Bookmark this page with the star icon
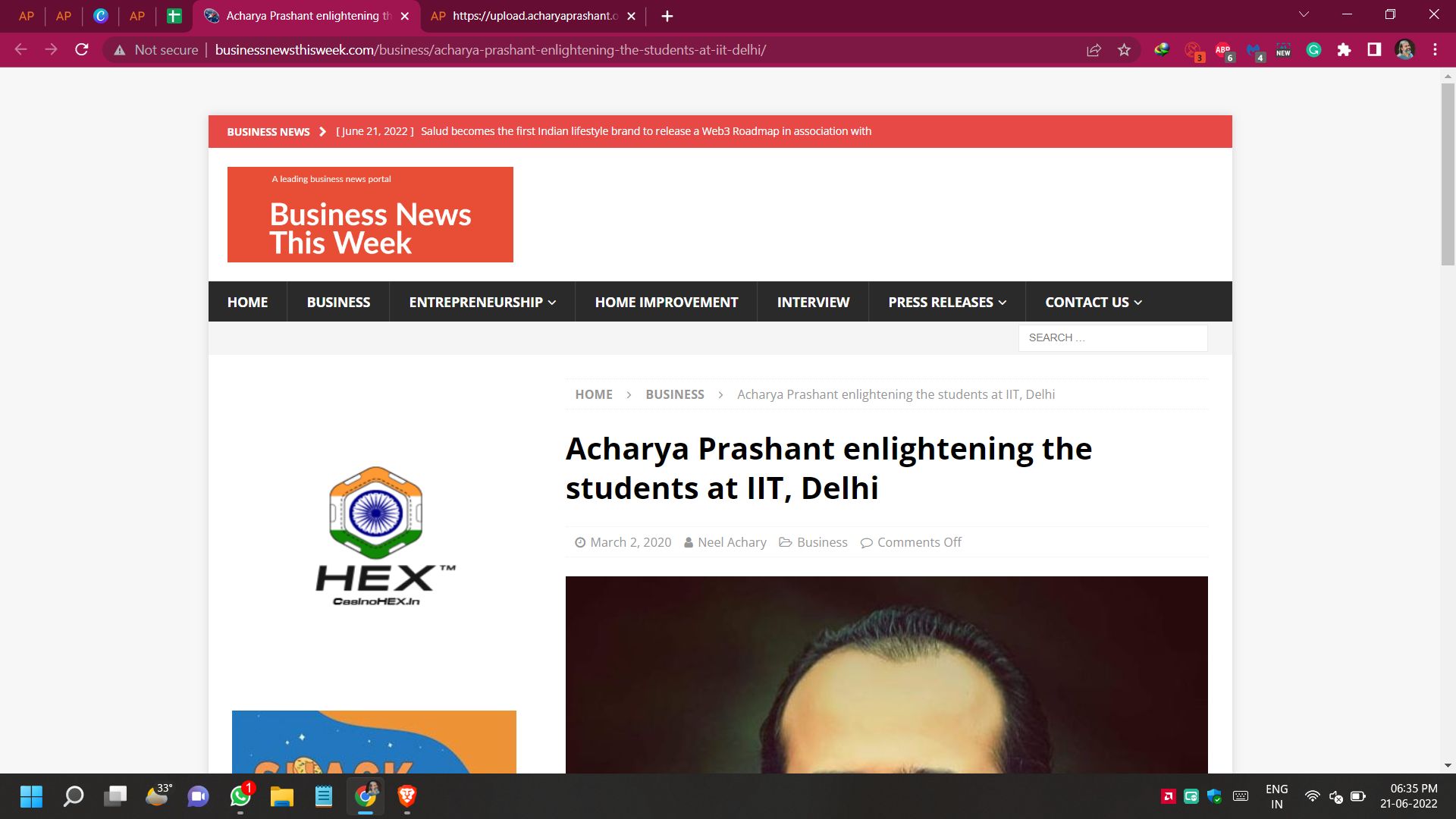Screen dimensions: 1456x819 [x=1124, y=50]
